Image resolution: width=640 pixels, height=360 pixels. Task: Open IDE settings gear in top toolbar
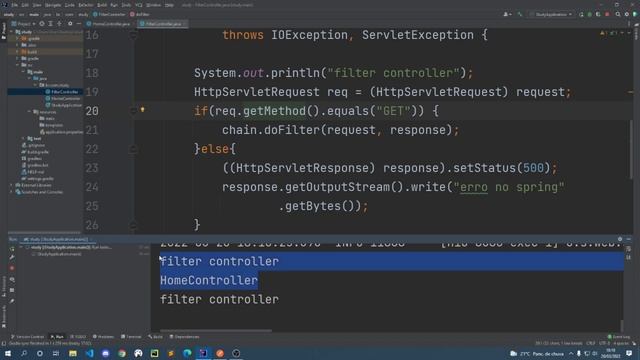pos(627,14)
